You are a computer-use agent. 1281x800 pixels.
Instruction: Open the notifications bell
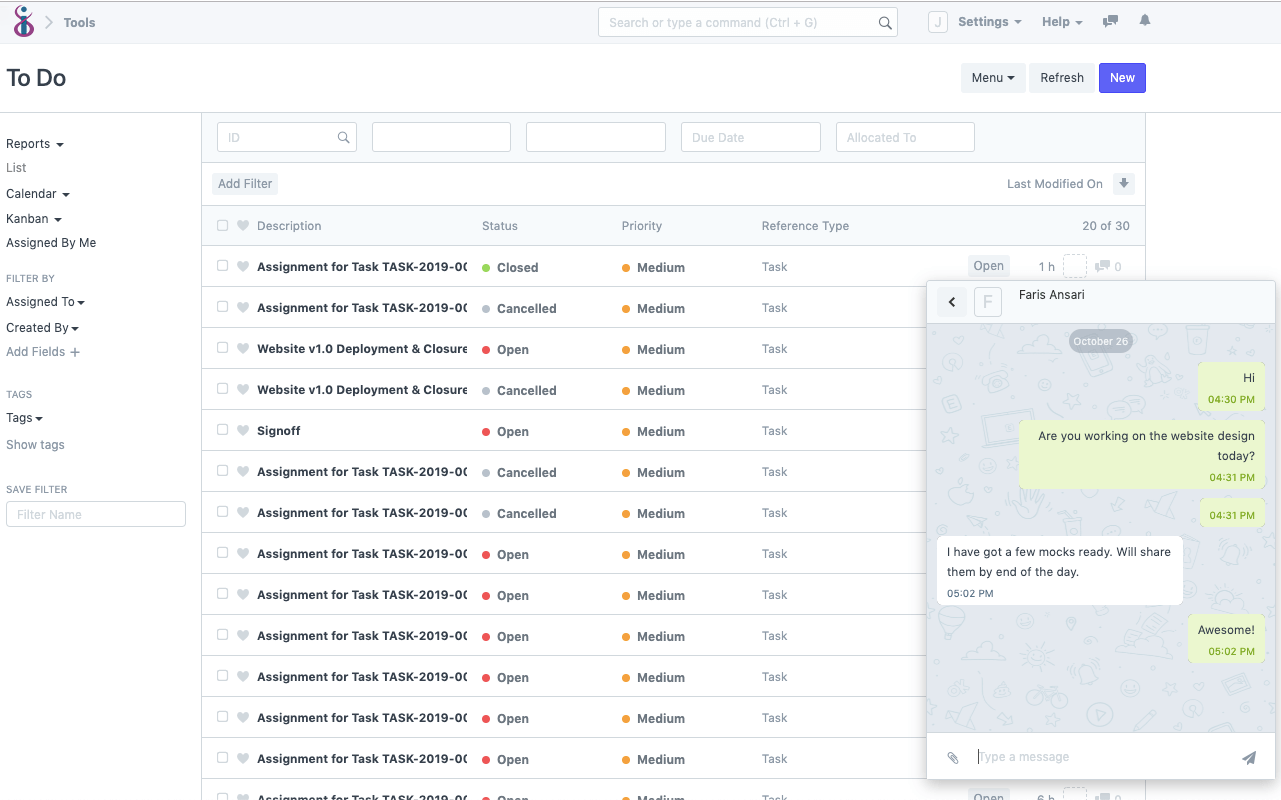pyautogui.click(x=1144, y=21)
